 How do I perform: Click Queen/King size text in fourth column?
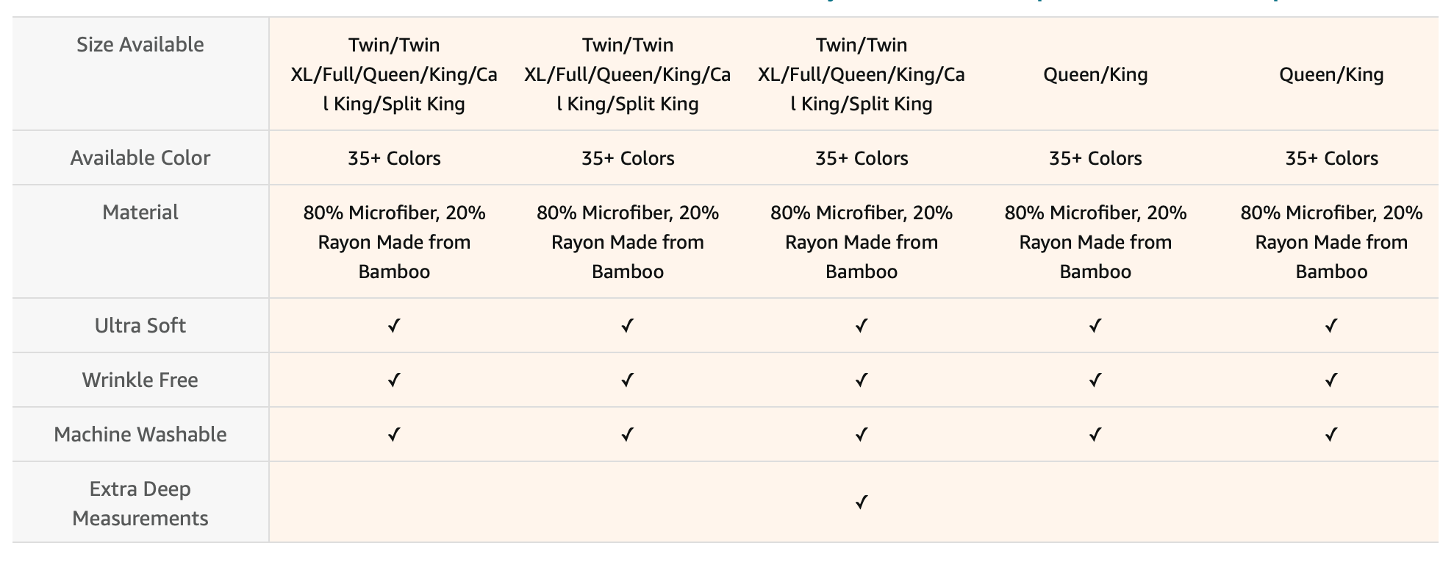(1095, 75)
